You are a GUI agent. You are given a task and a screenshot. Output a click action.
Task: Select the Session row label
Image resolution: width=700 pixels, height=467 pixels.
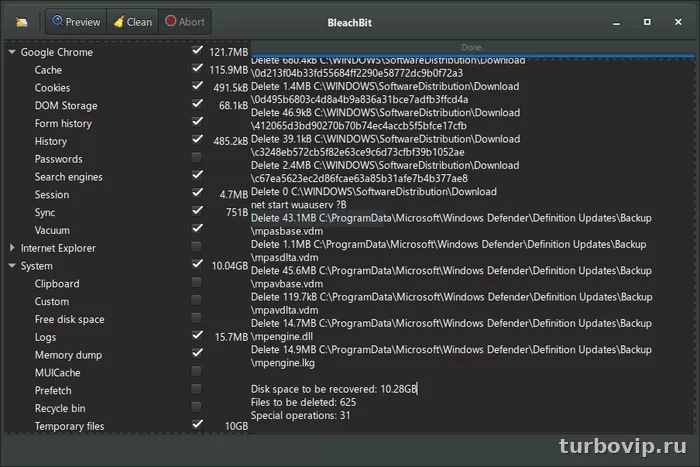pos(52,195)
